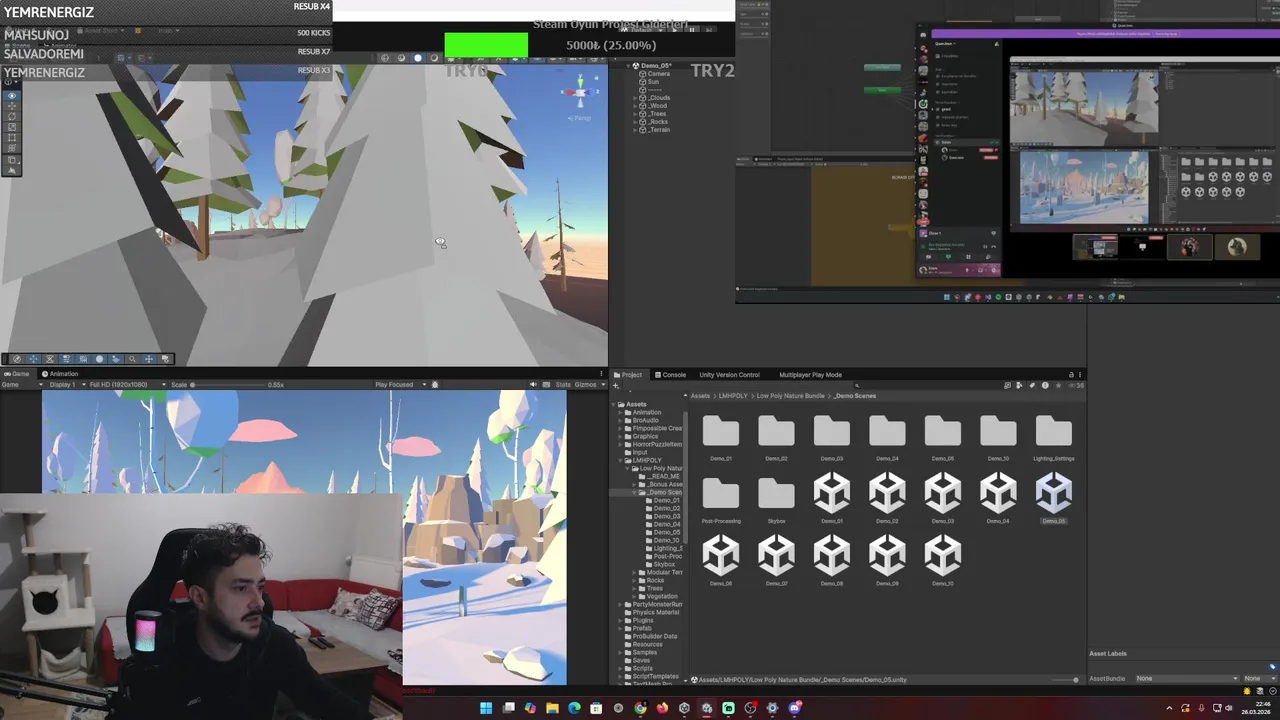Toggle Persp projection label under Scene gizmo

click(x=580, y=118)
